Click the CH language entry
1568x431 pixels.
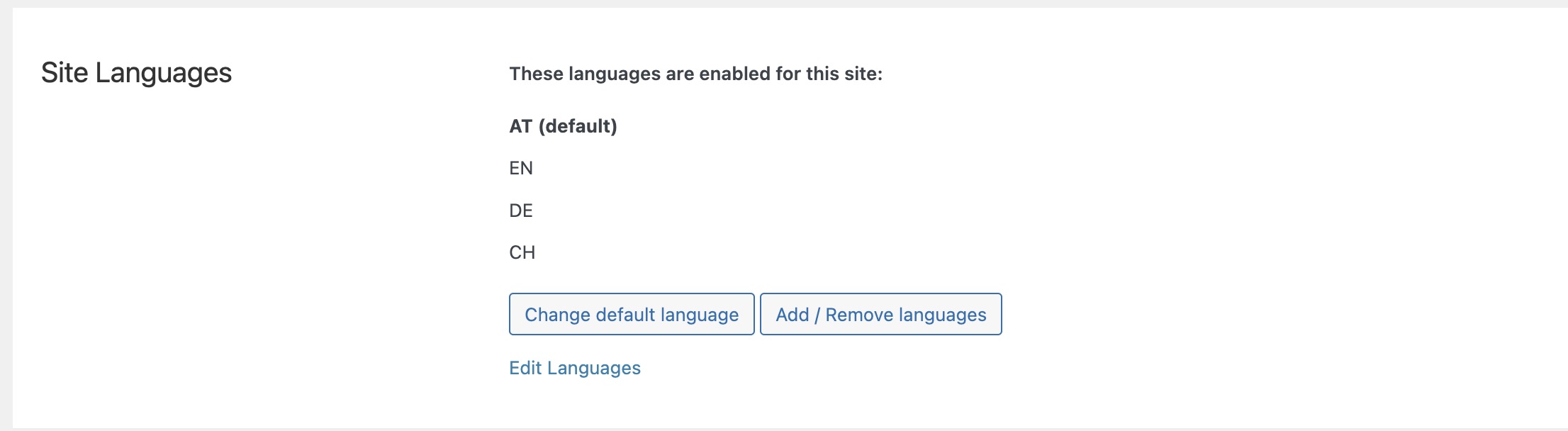[x=522, y=252]
